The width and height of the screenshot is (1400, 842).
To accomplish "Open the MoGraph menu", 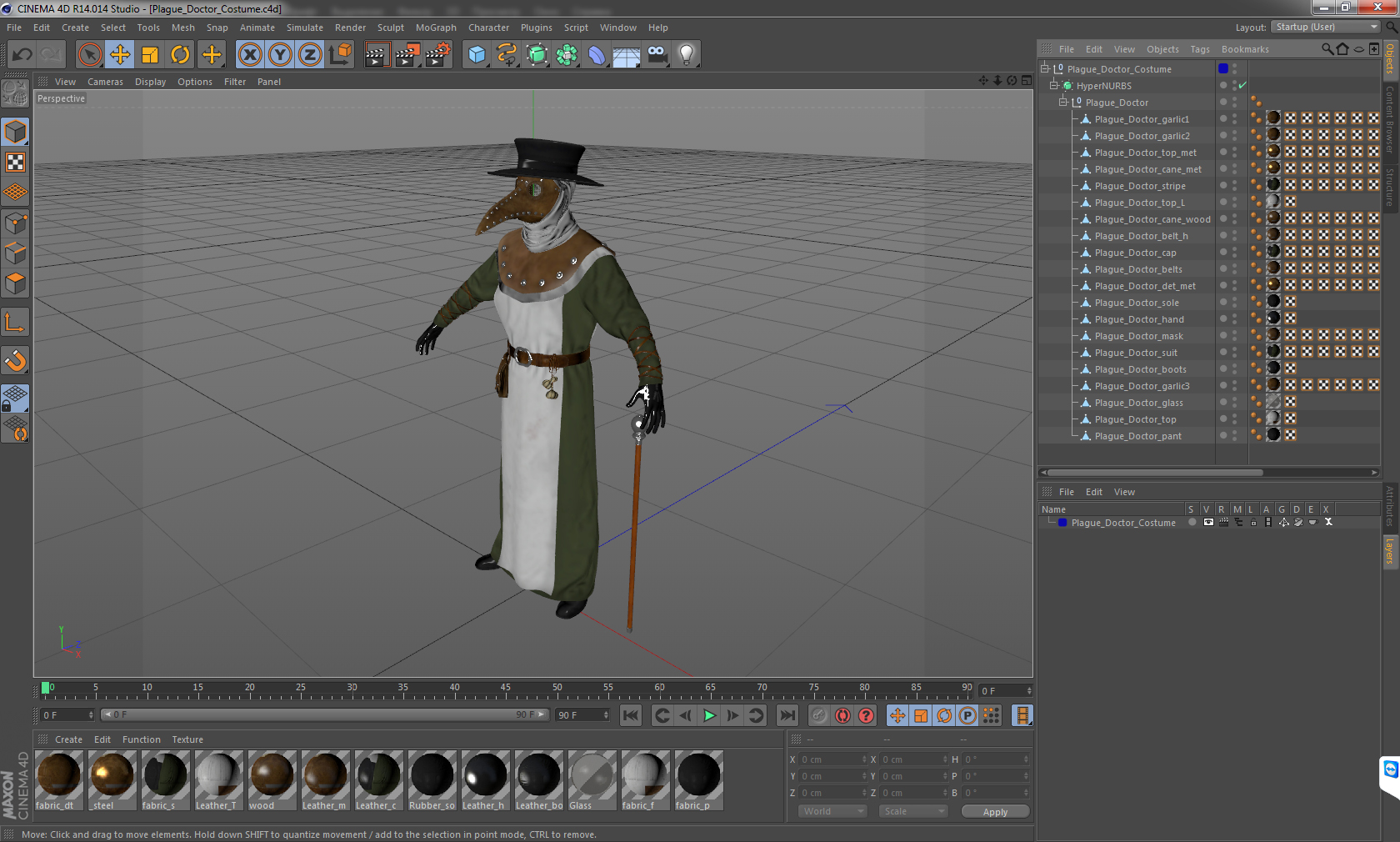I will coord(436,28).
